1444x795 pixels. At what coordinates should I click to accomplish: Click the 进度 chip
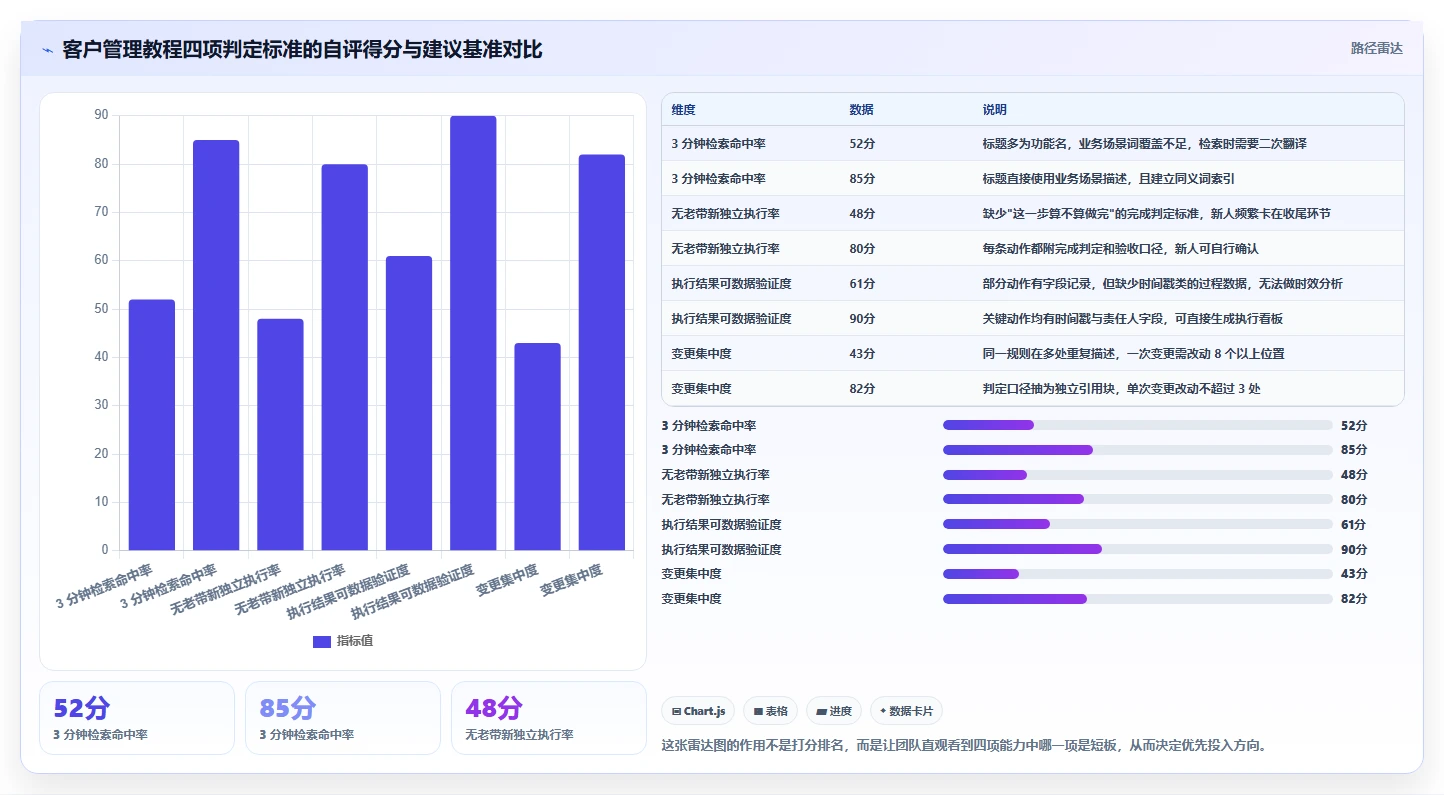pos(834,711)
